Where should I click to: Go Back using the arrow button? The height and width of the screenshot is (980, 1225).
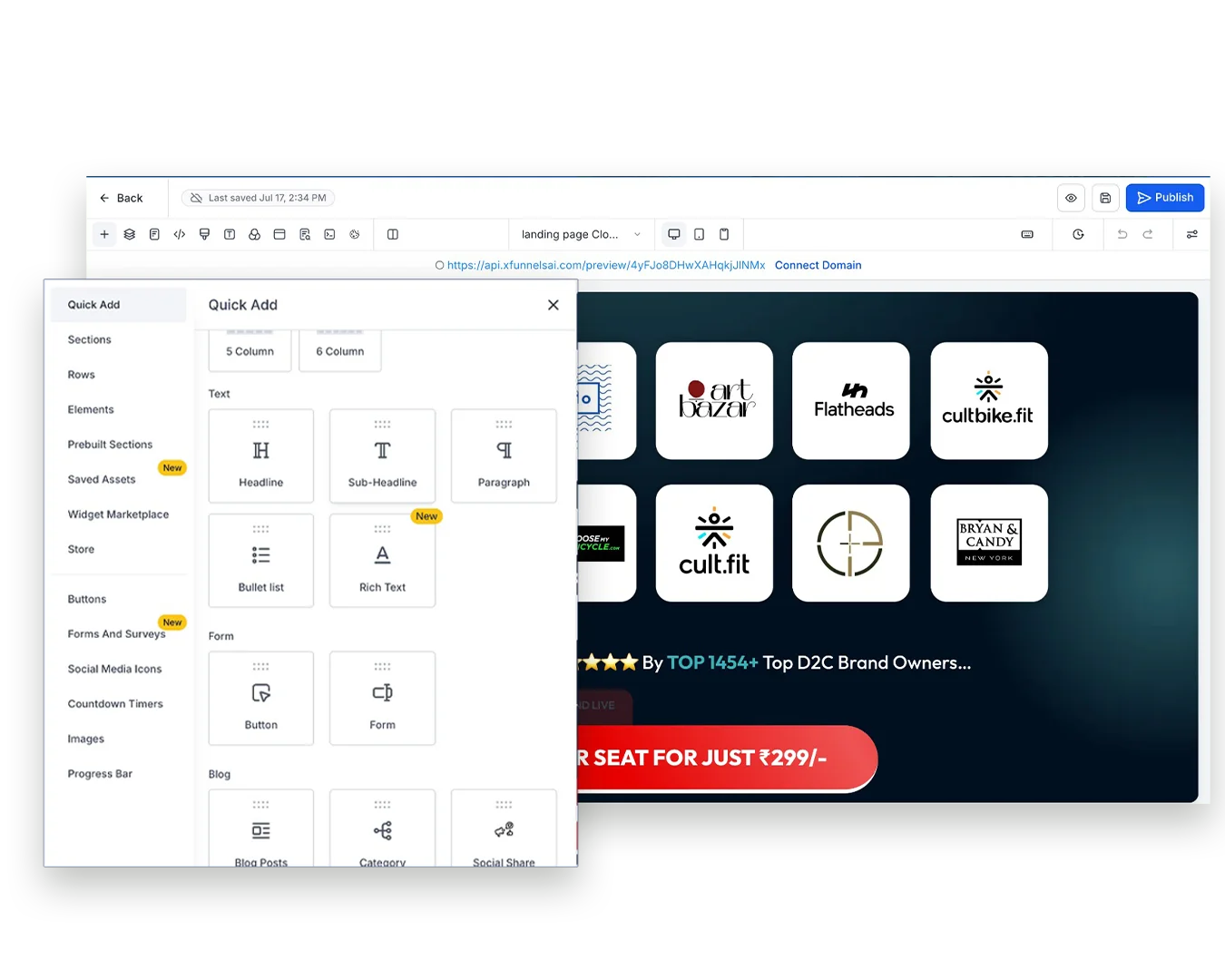click(121, 198)
